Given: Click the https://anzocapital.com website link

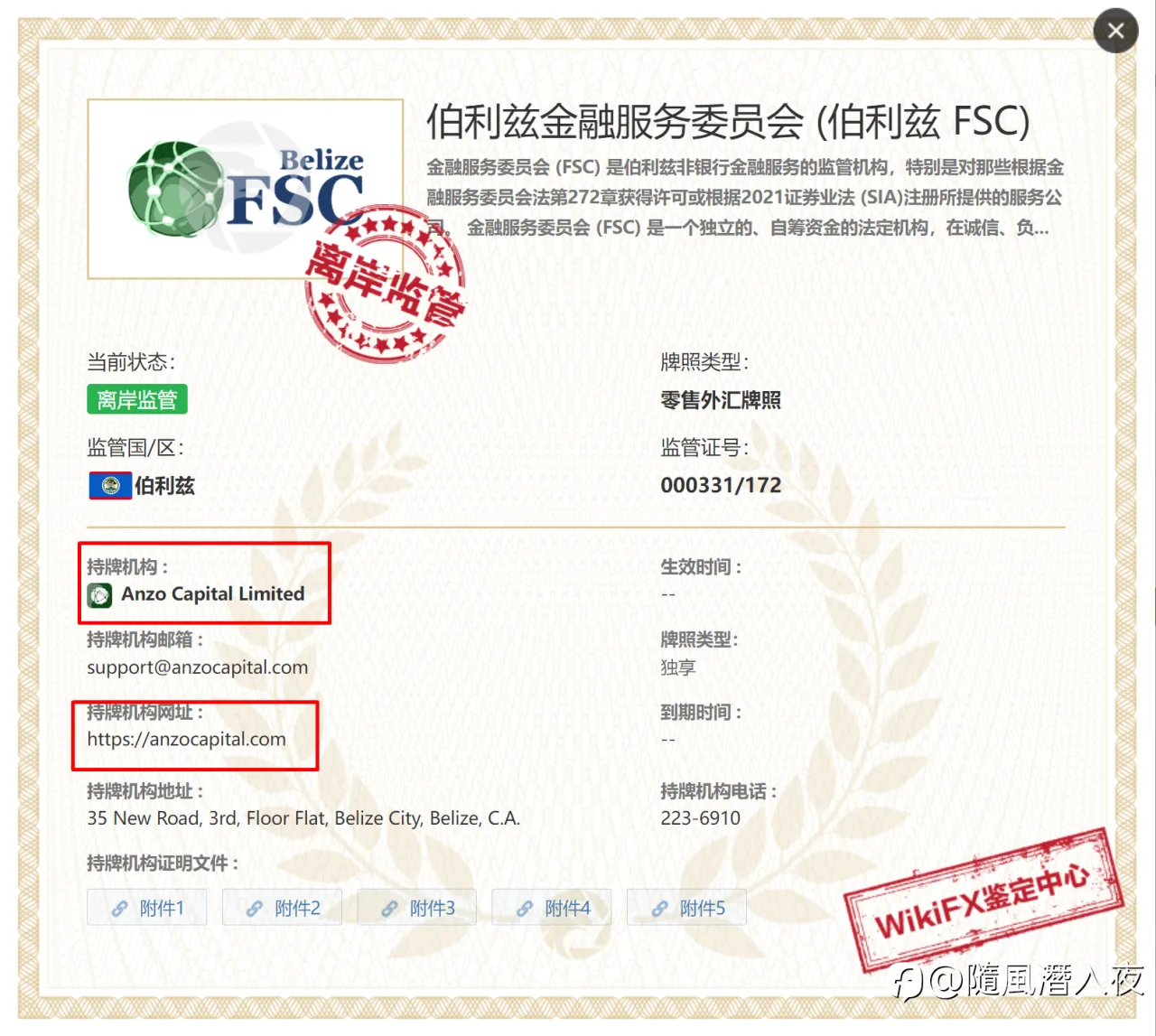Looking at the screenshot, I should [186, 740].
